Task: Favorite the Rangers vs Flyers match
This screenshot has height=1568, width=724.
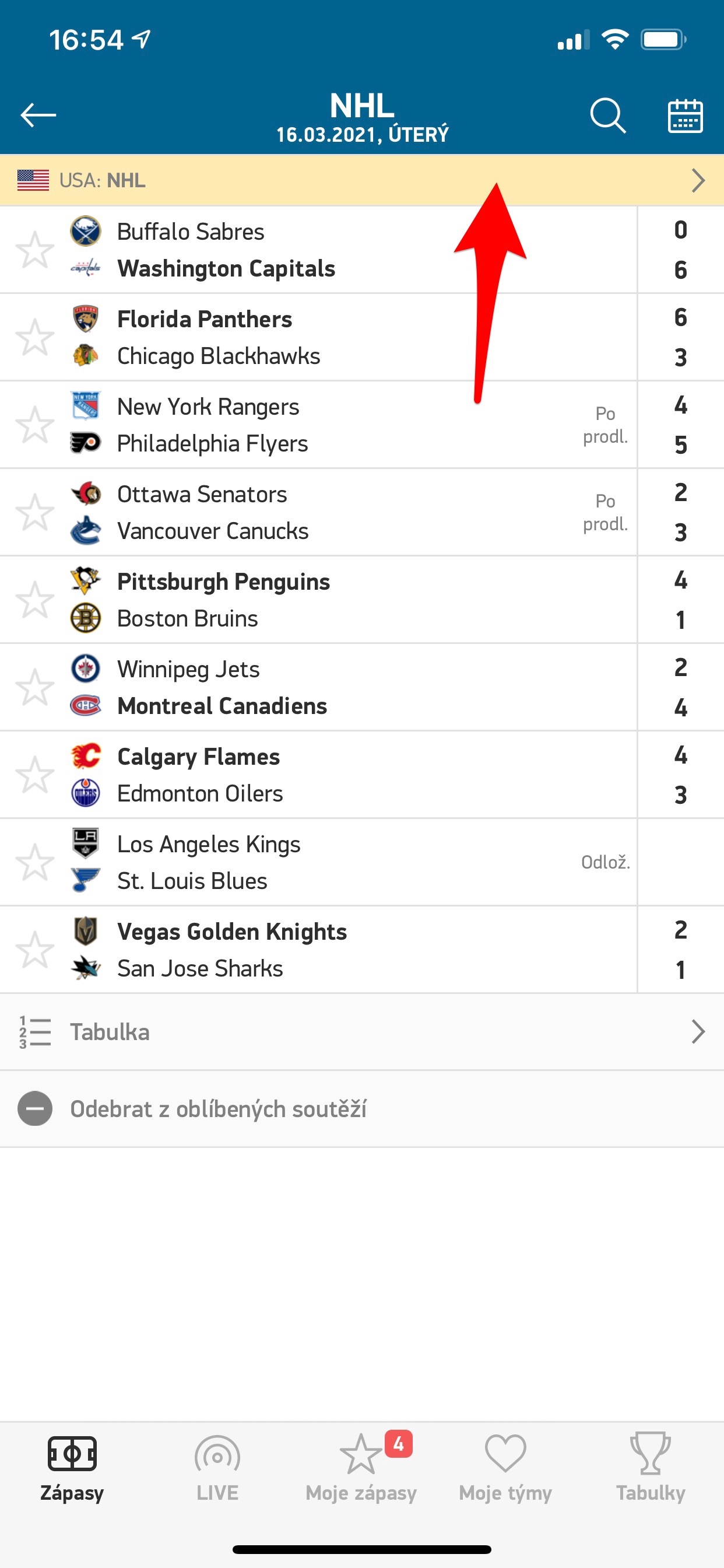Action: pyautogui.click(x=34, y=424)
